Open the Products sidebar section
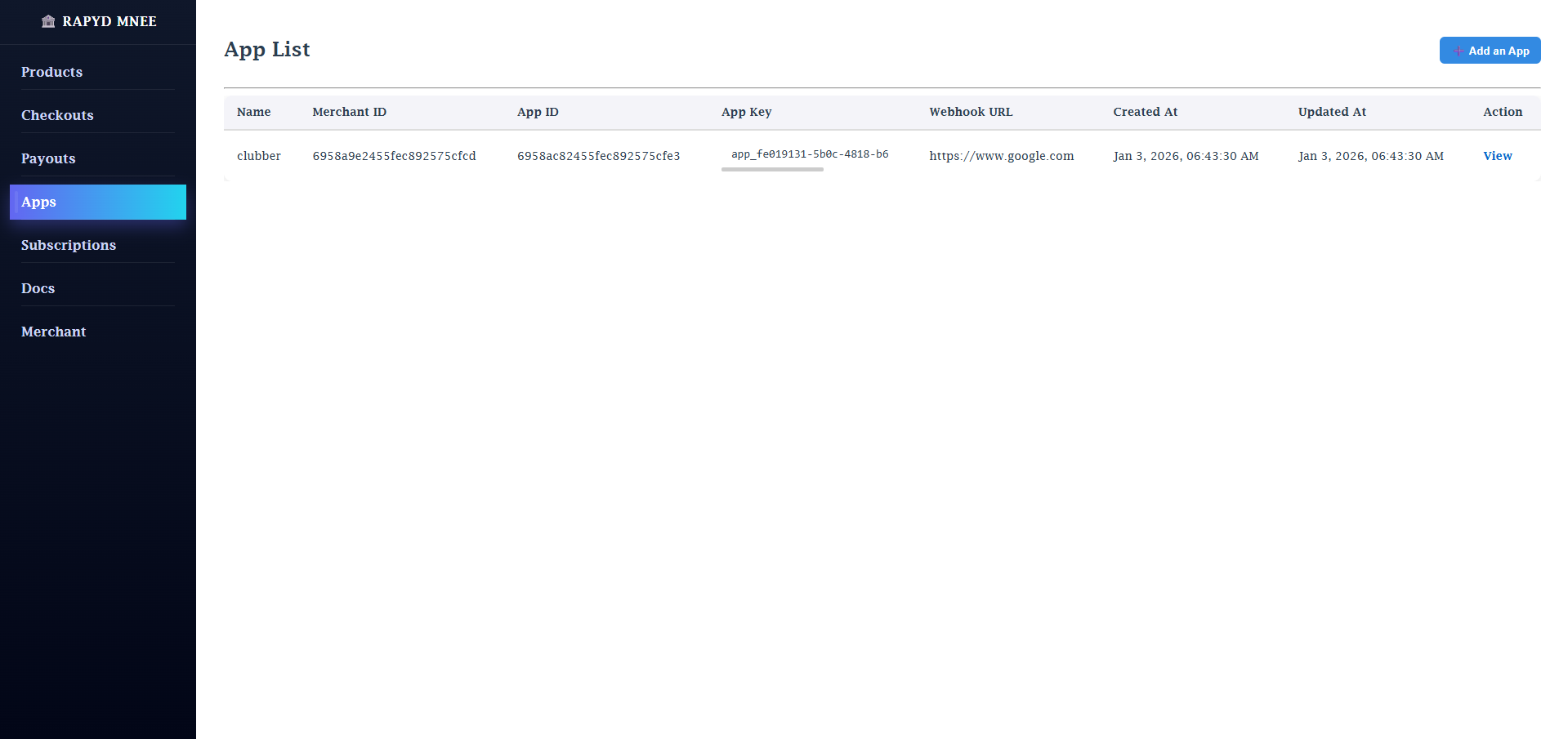1568x739 pixels. 97,72
